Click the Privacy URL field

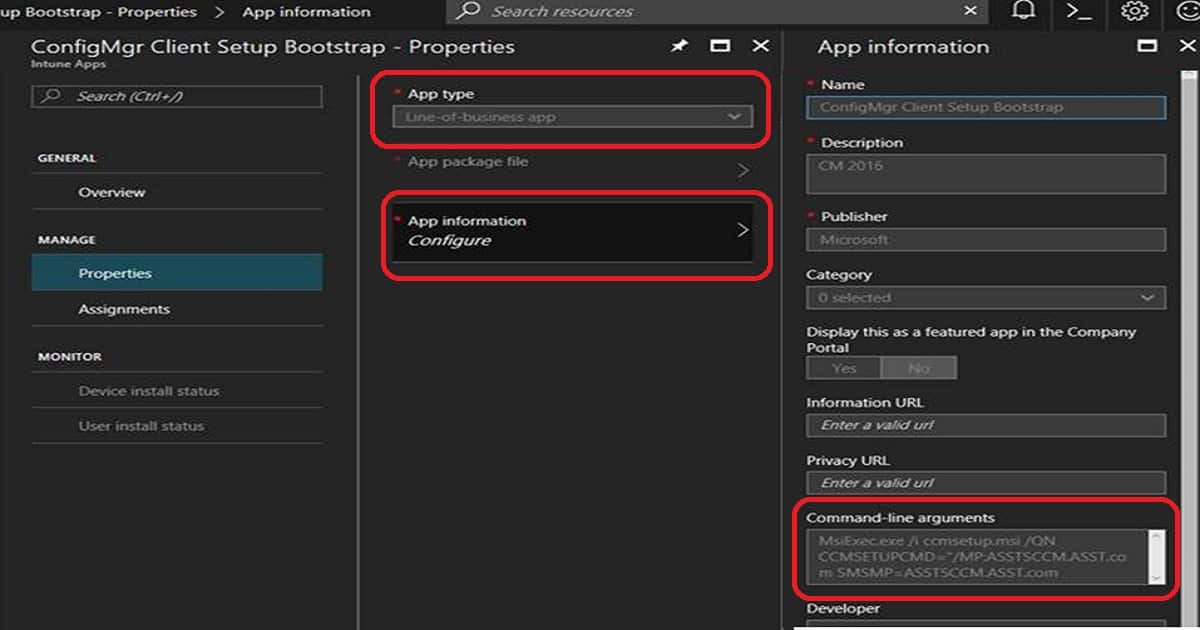click(986, 483)
